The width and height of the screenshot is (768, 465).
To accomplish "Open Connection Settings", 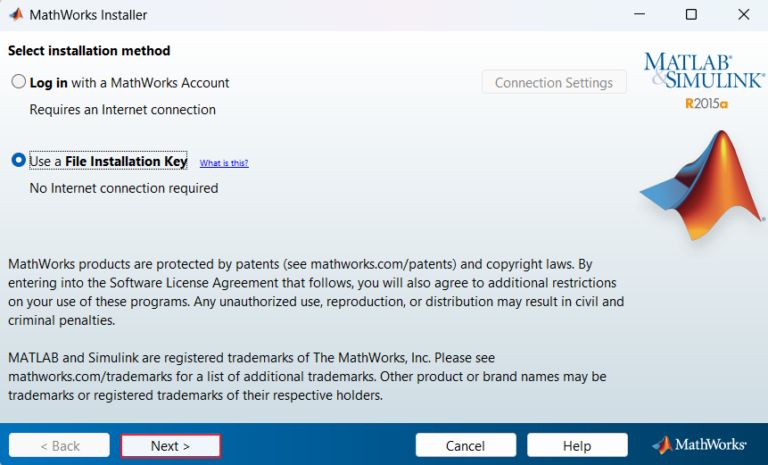I will click(554, 82).
